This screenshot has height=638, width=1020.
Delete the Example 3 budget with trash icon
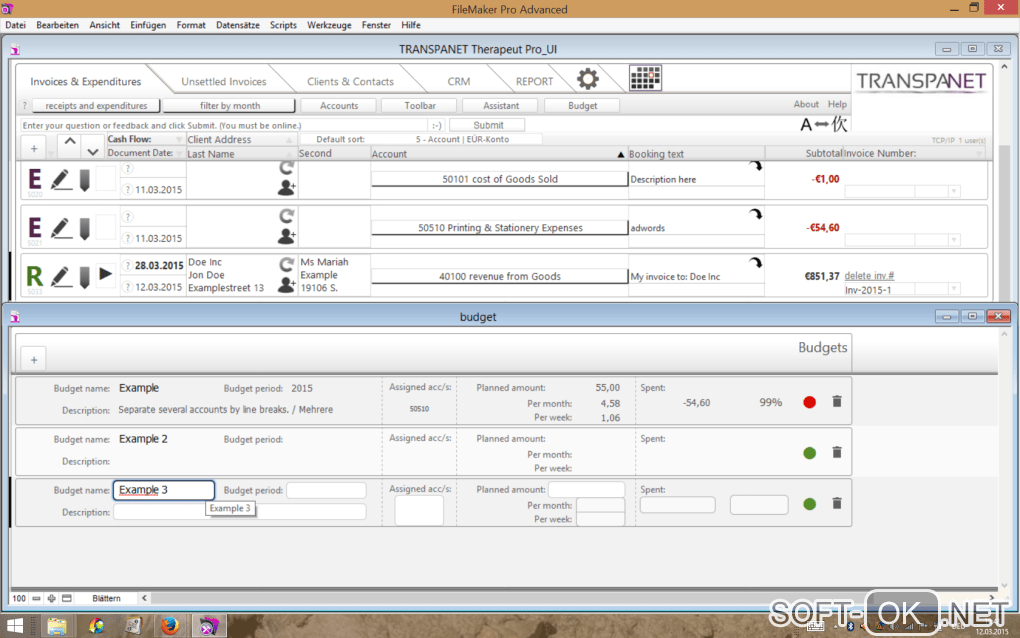pos(837,503)
